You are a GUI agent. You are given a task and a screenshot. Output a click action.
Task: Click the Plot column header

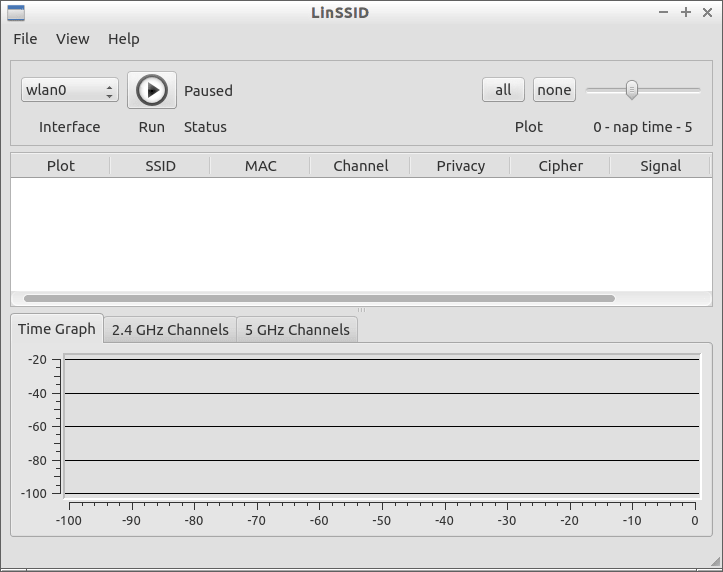pos(61,166)
